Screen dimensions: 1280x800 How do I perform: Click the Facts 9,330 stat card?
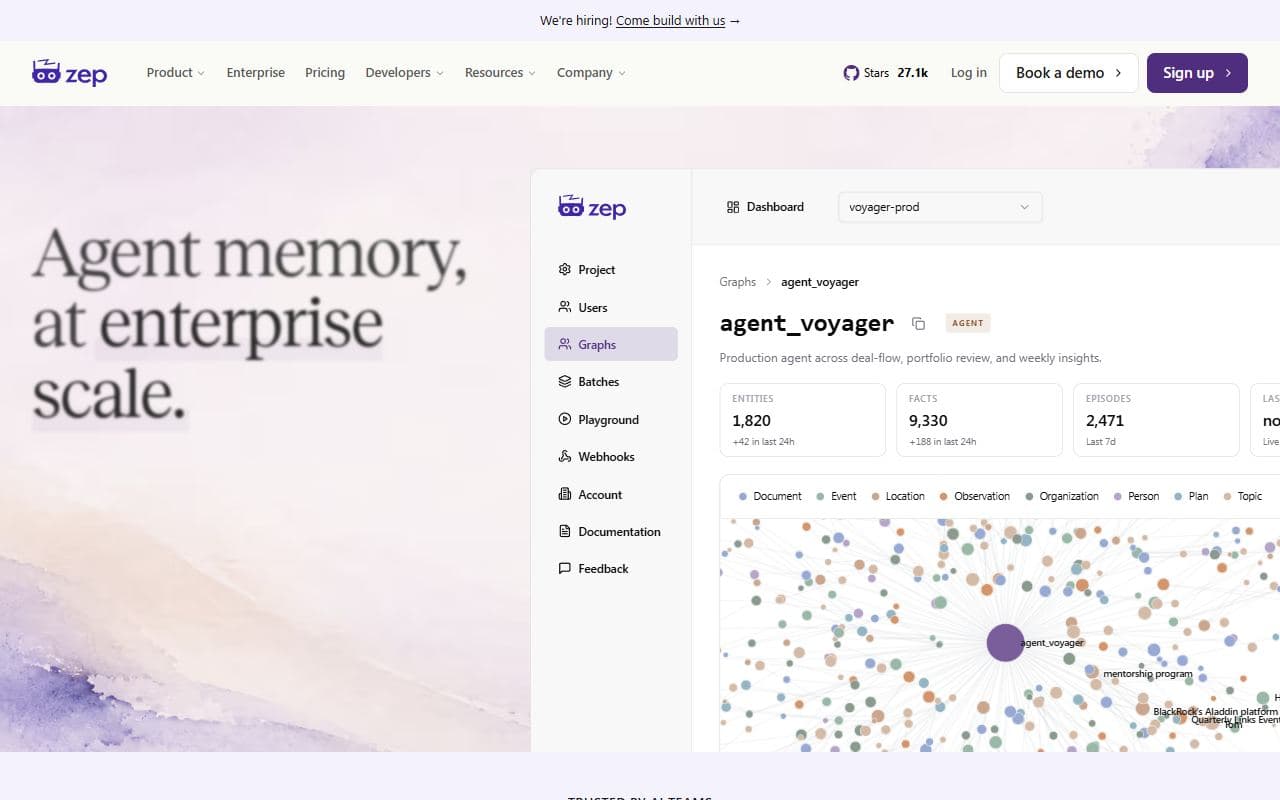point(979,420)
